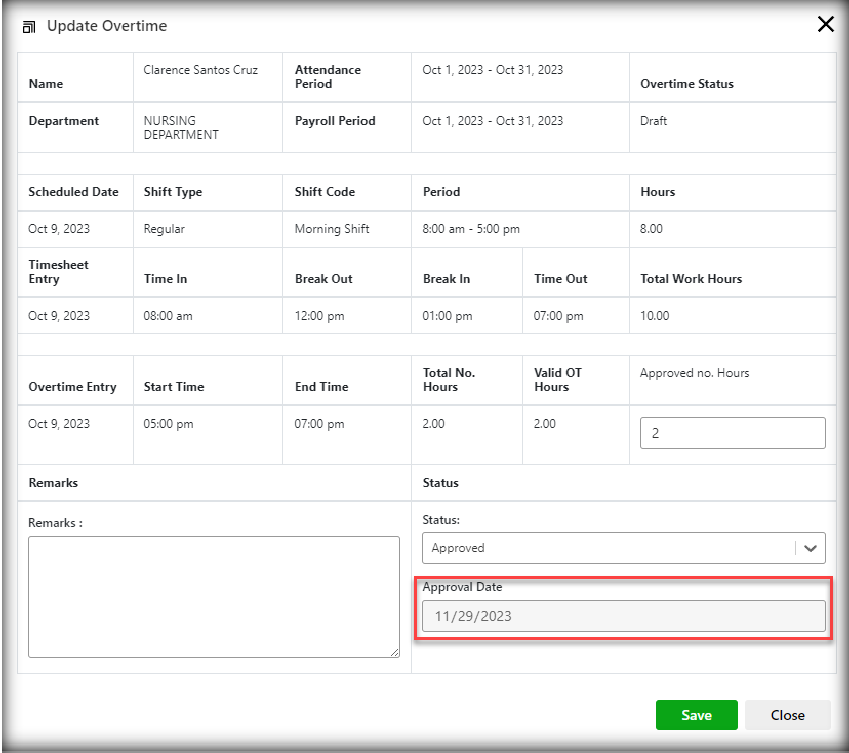Click the dialog window icon beside Update Overtime
The width and height of the screenshot is (849, 753).
29,26
